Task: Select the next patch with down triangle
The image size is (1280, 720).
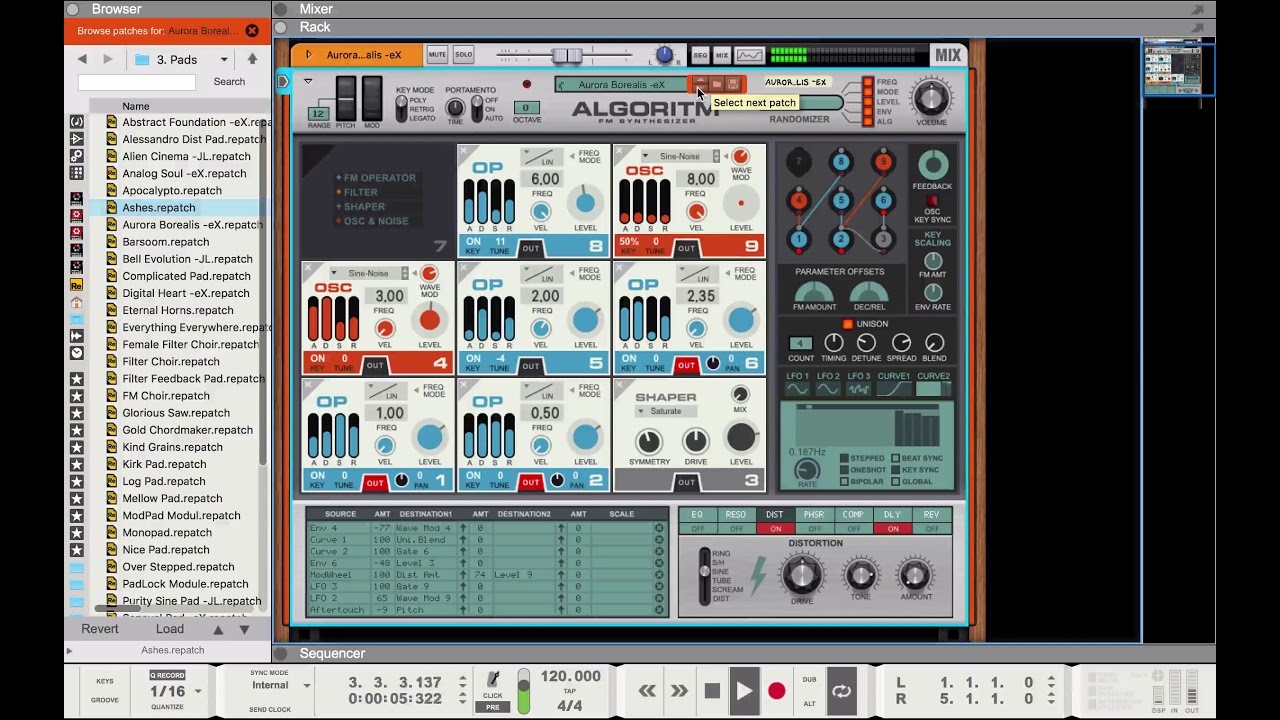Action: (244, 630)
